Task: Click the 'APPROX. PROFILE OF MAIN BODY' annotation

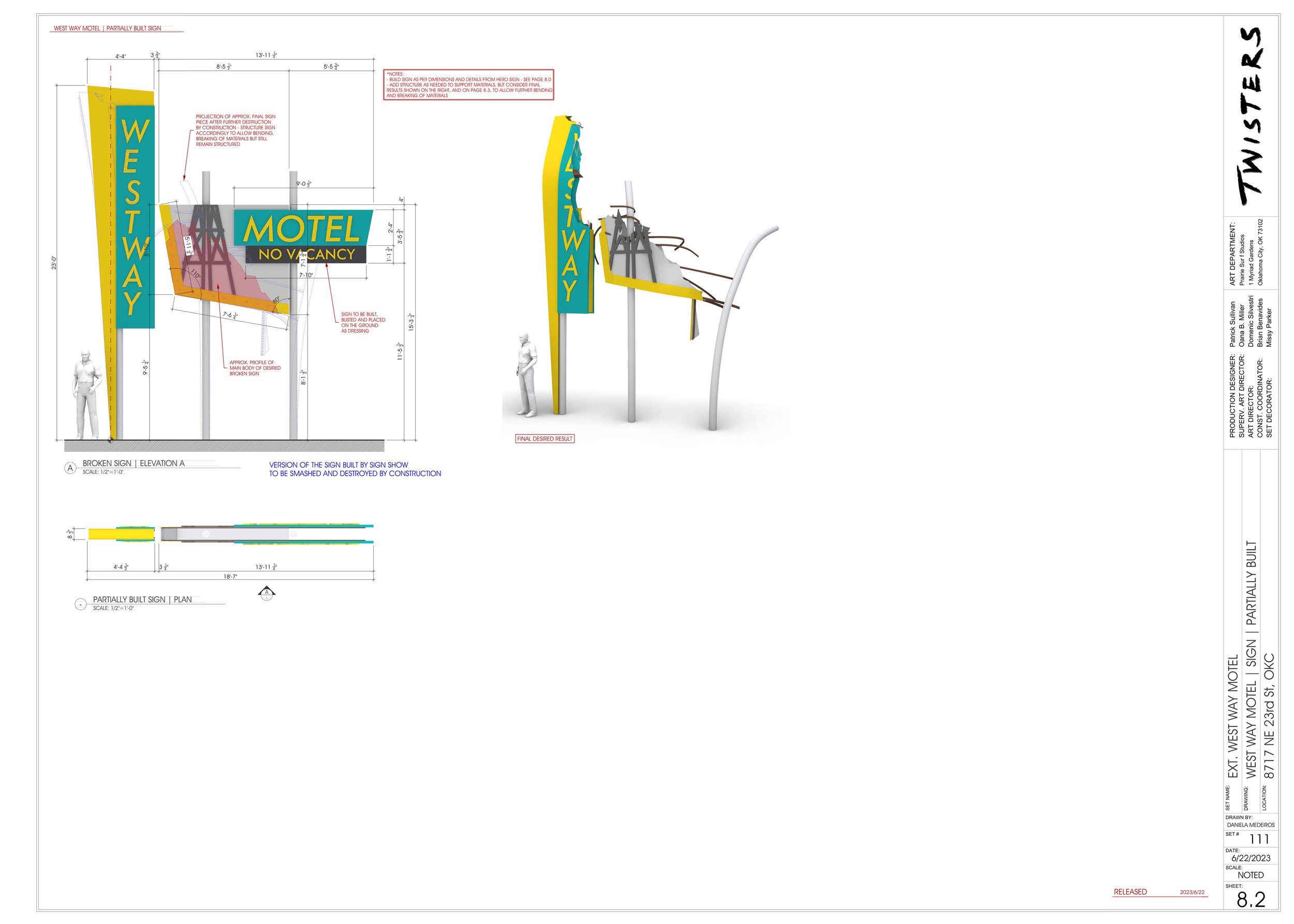Action: pos(255,368)
